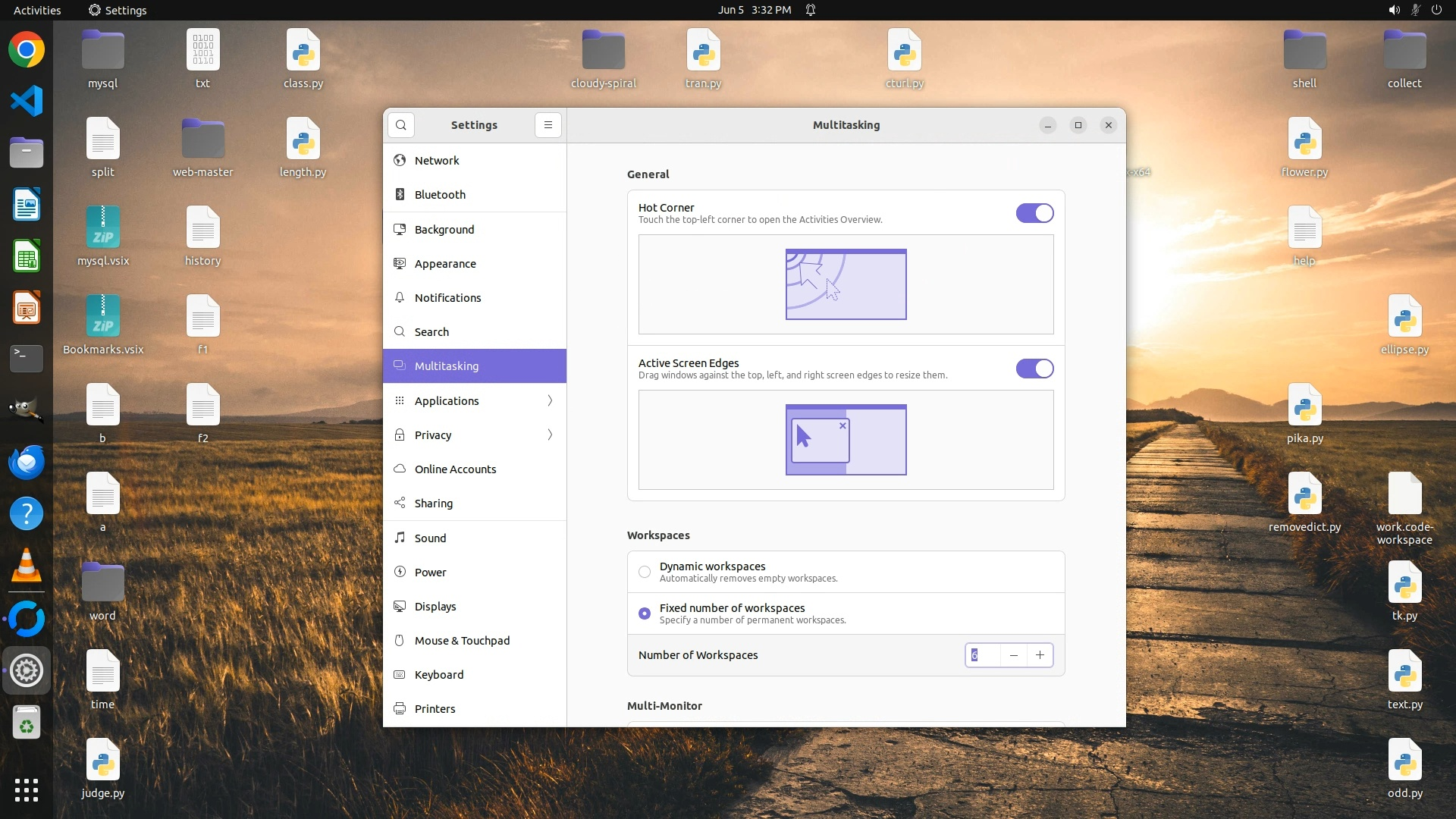
Task: Click the Sound music note icon
Action: tap(400, 538)
